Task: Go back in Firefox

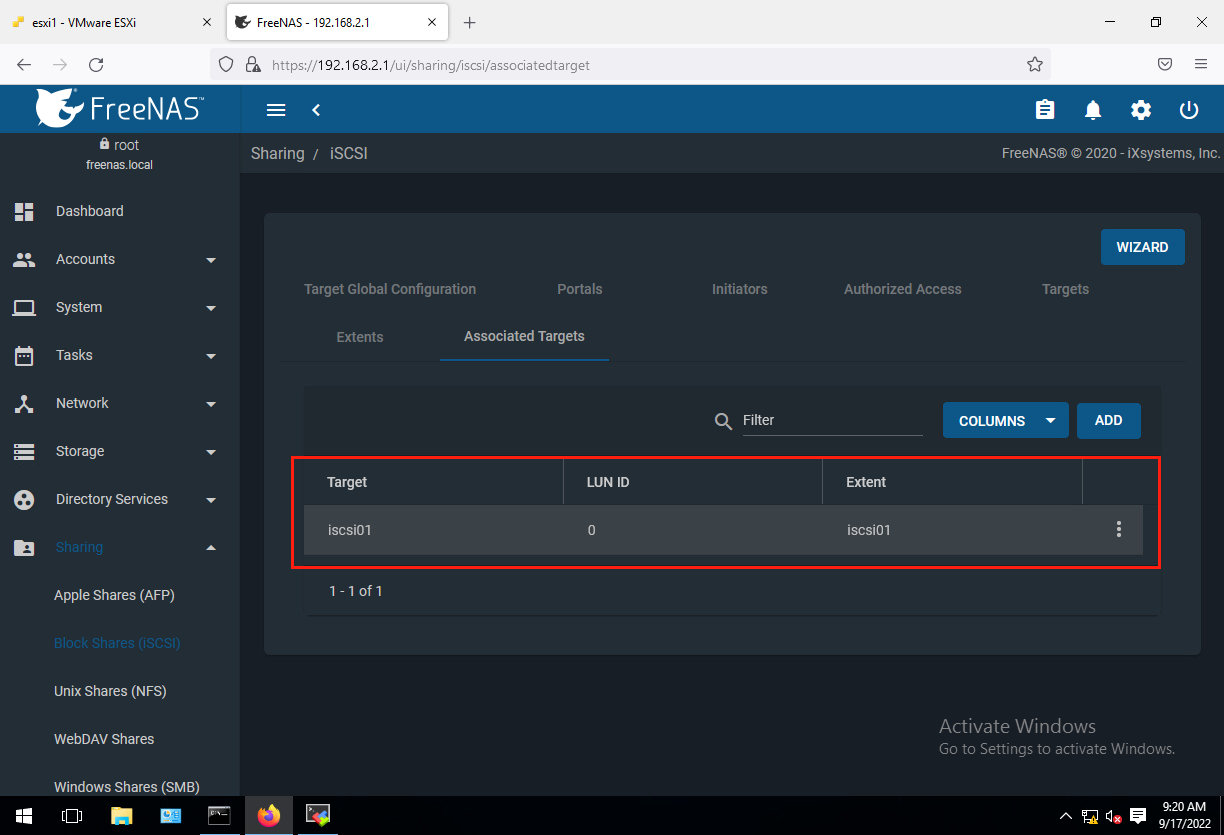Action: [24, 64]
